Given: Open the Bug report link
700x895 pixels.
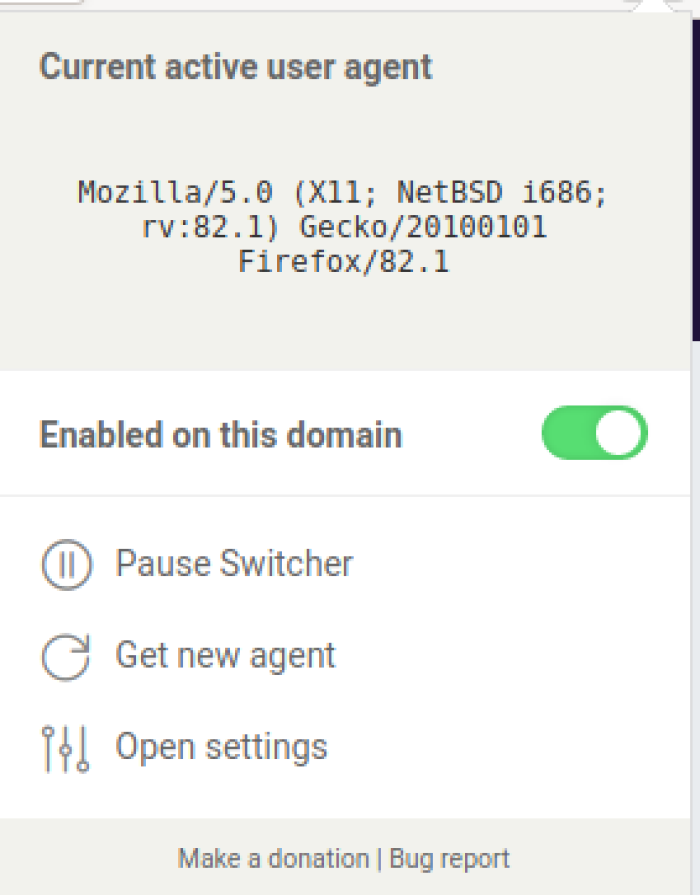Looking at the screenshot, I should click(451, 858).
